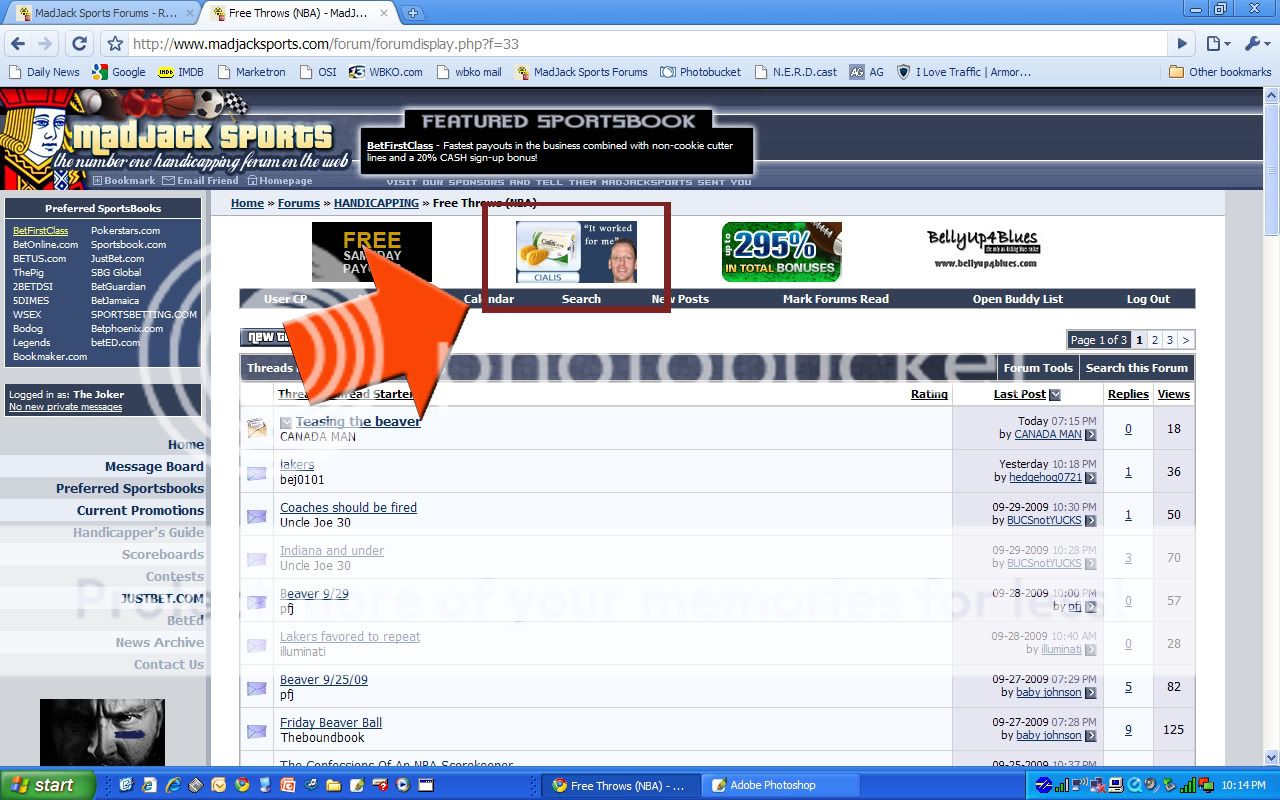The width and height of the screenshot is (1280, 800).
Task: Open the Forum Tools dropdown
Action: [1038, 368]
